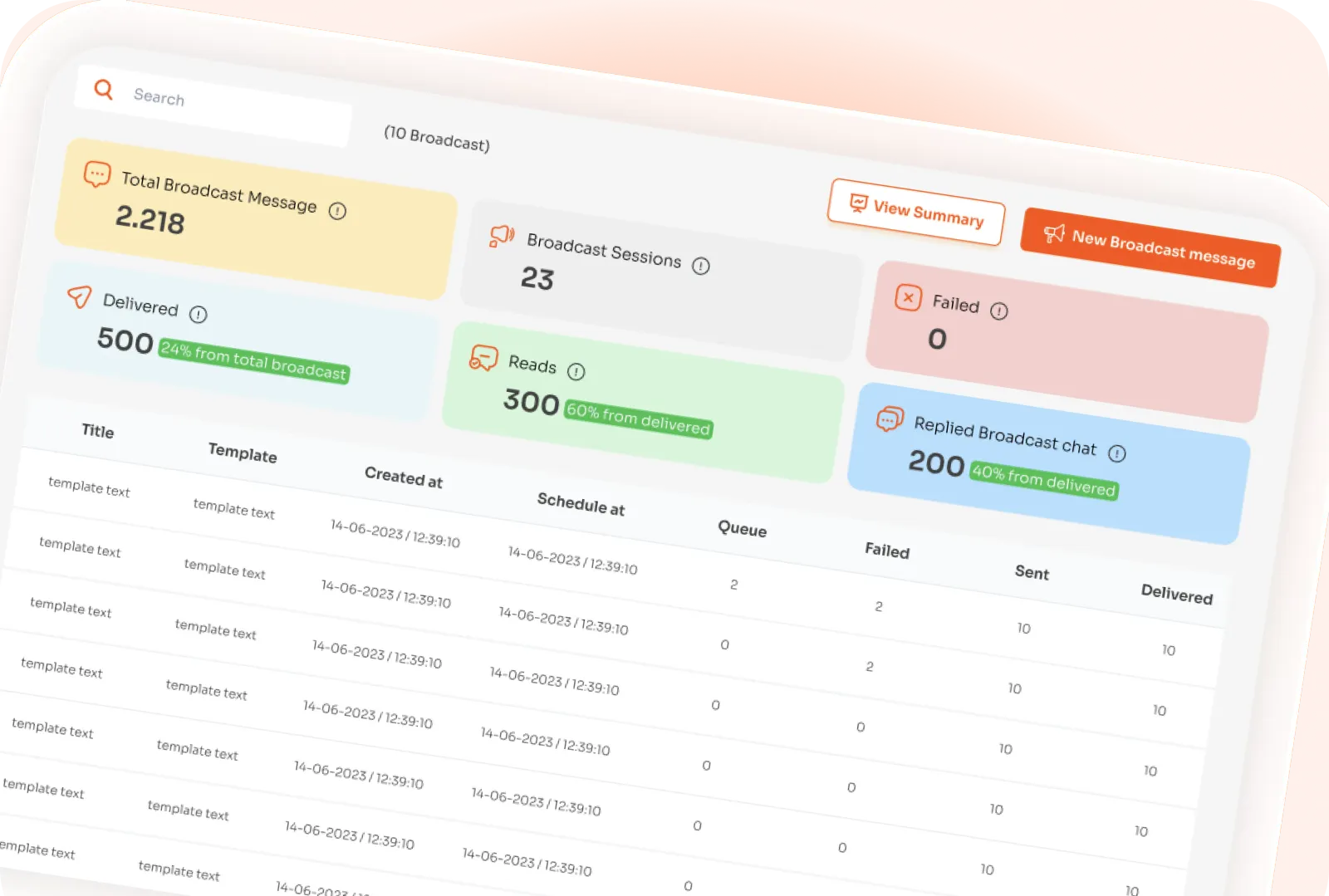The image size is (1329, 896).
Task: Create a New Broadcast message
Action: [1150, 247]
